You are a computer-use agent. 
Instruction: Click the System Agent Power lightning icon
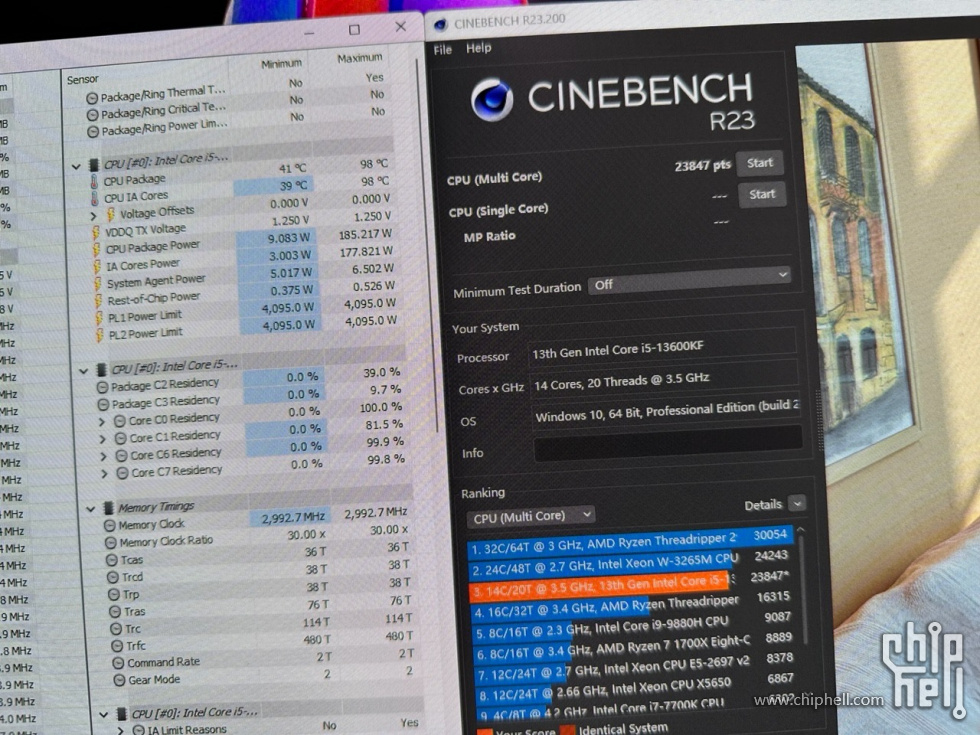tap(98, 284)
